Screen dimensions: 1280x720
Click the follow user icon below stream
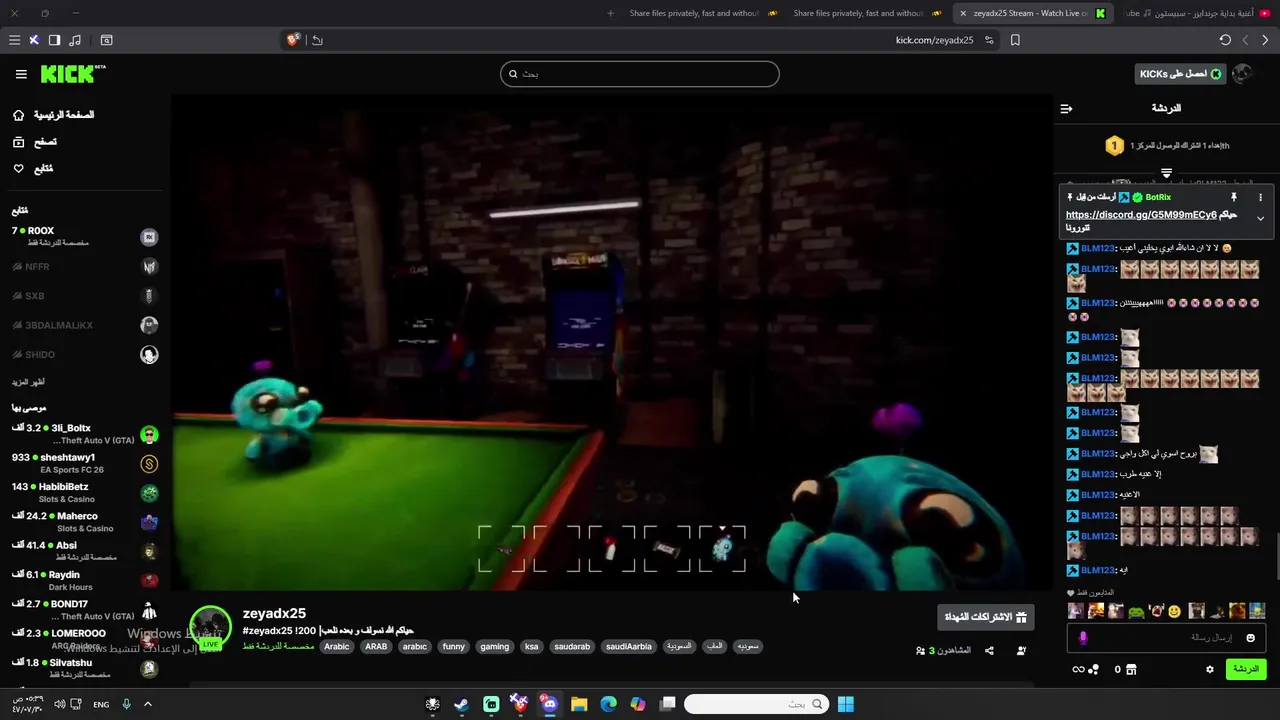pyautogui.click(x=1021, y=651)
